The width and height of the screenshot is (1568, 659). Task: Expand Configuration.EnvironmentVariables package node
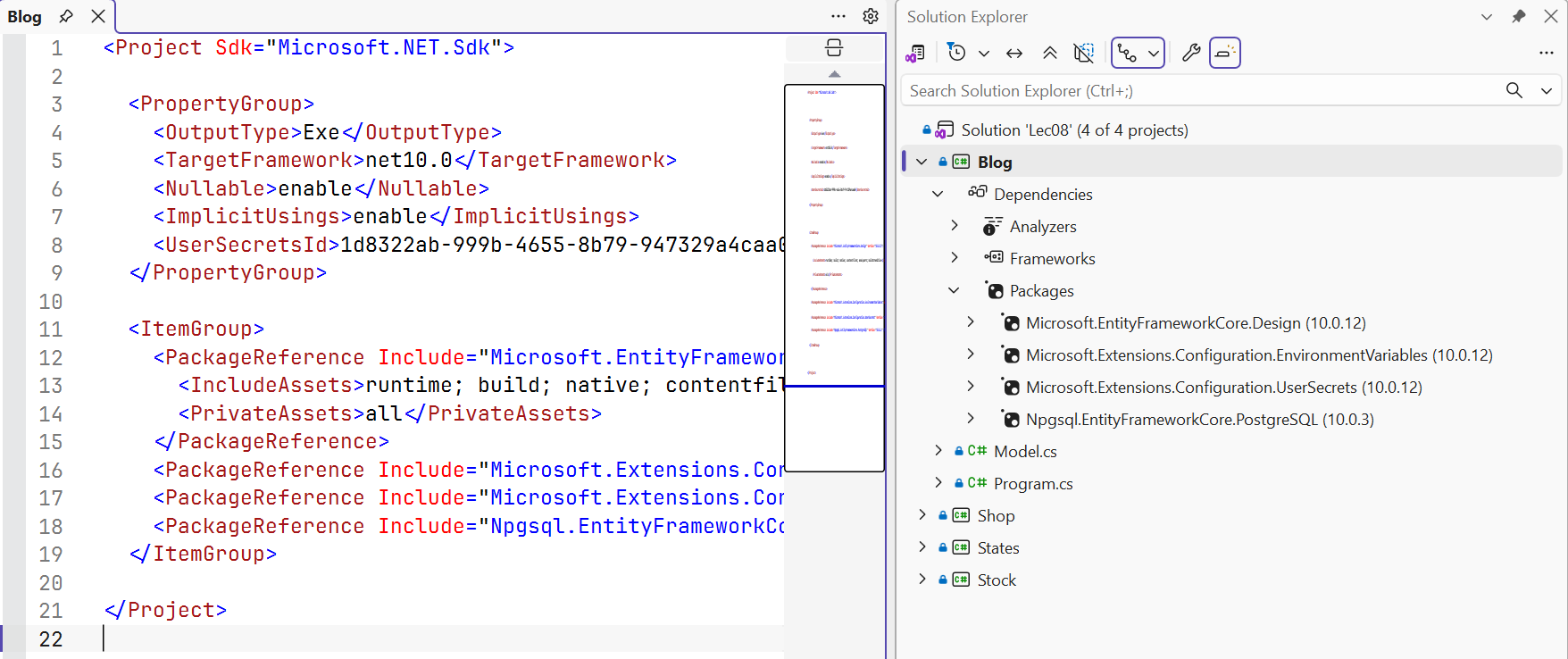(970, 355)
